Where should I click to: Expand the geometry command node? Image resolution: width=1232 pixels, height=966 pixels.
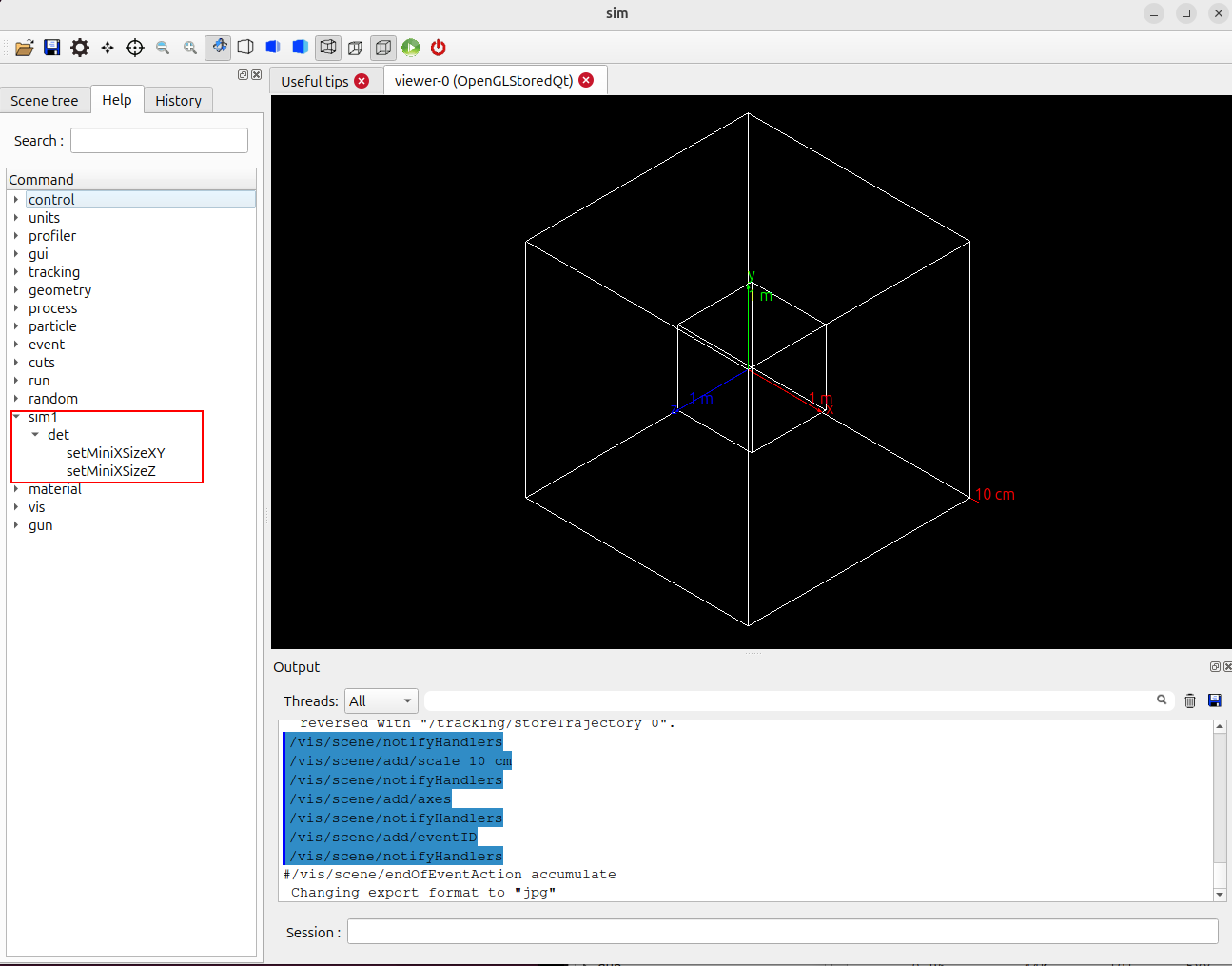[x=16, y=290]
